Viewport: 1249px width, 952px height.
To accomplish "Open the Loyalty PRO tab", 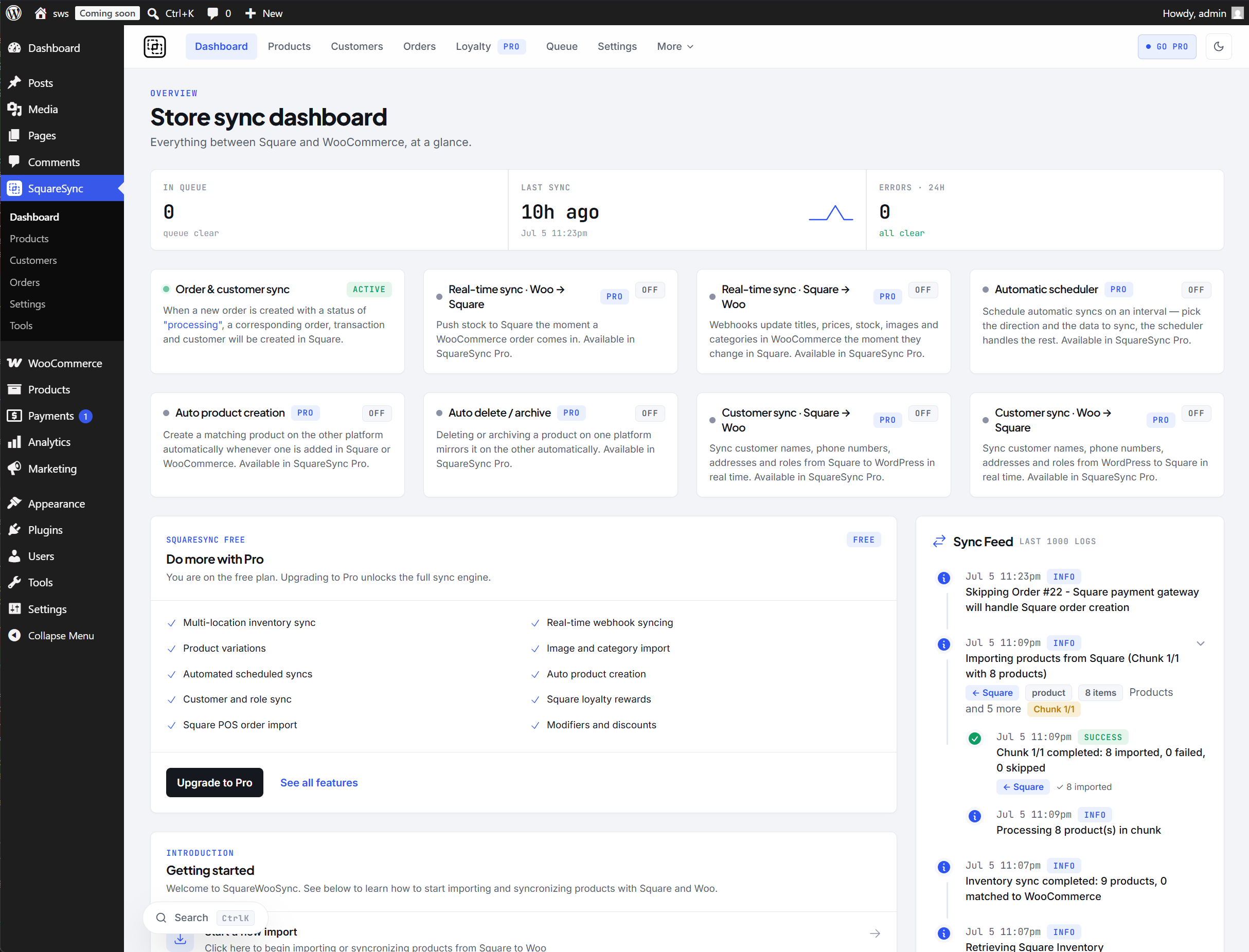I will click(491, 46).
